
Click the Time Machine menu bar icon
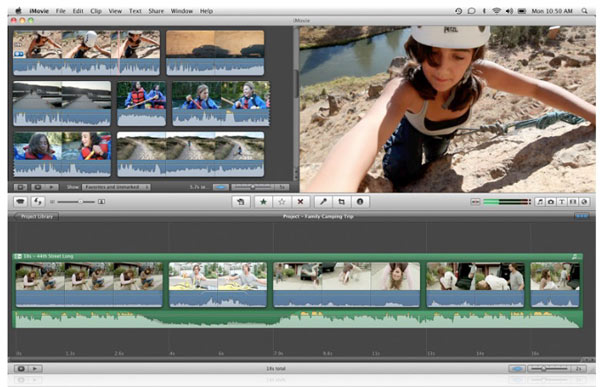coord(458,11)
